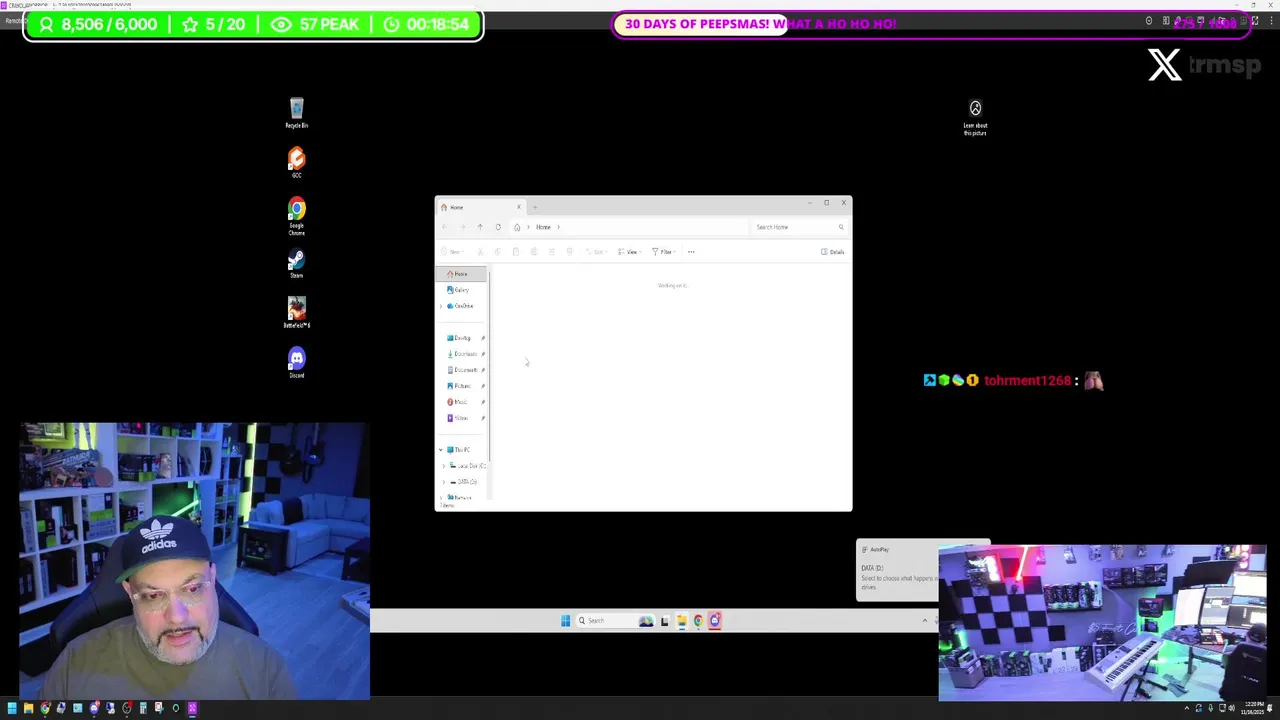This screenshot has width=1280, height=720.
Task: Collapse the This PC tree node
Action: tap(441, 450)
